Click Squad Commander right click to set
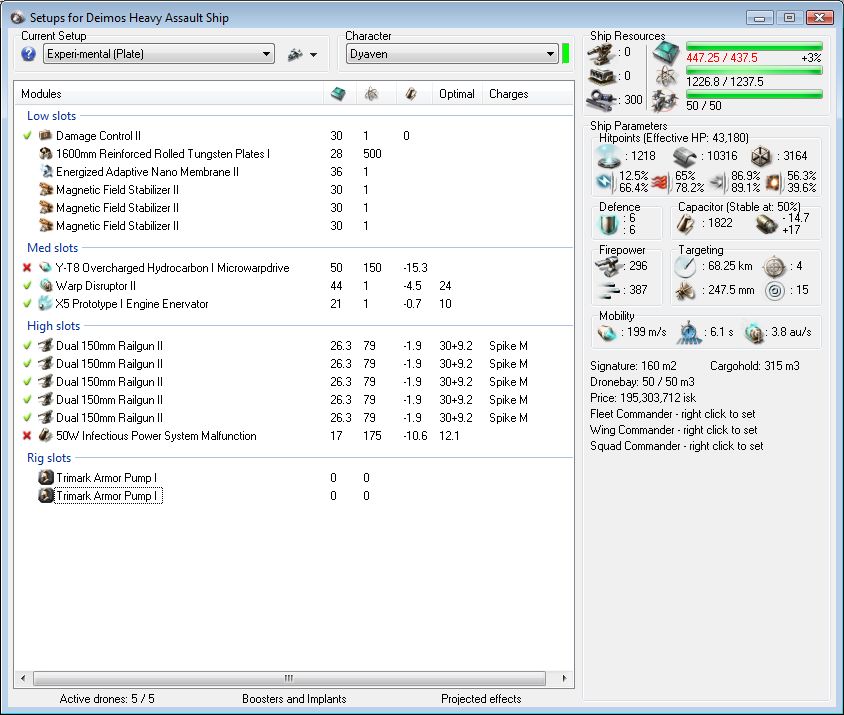This screenshot has width=844, height=715. coord(677,446)
